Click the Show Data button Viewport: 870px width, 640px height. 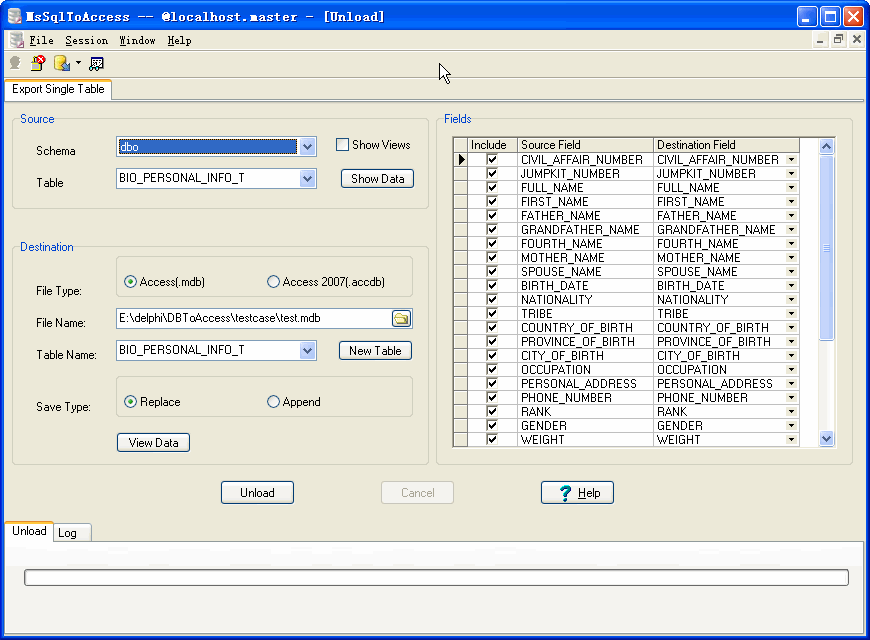pos(377,179)
